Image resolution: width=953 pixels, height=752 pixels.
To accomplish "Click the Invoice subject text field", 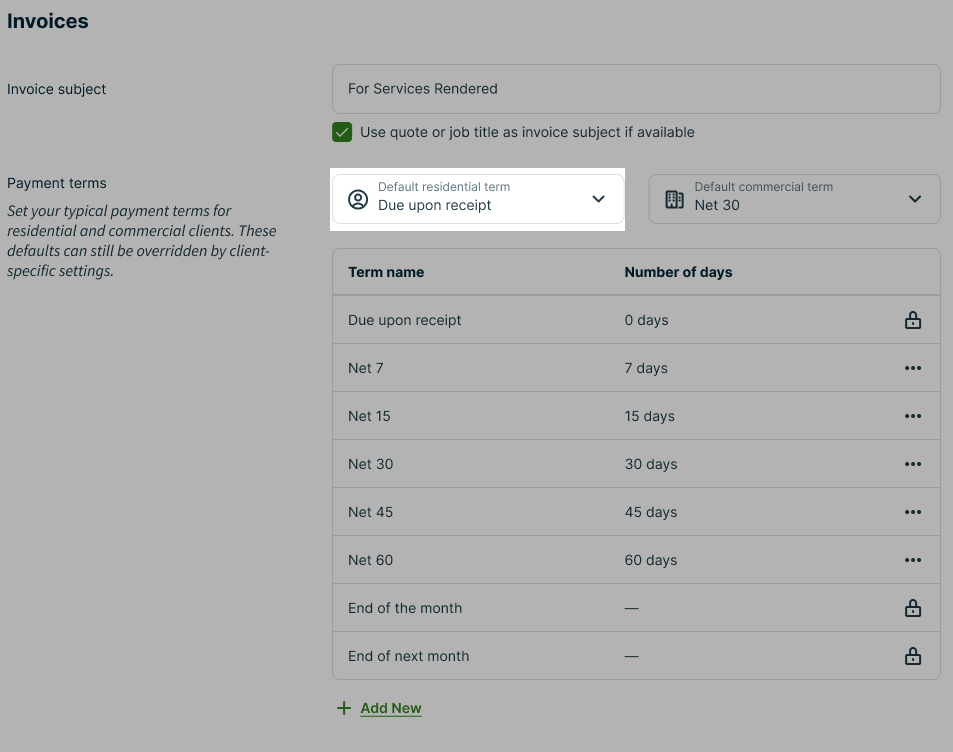I will pyautogui.click(x=636, y=89).
